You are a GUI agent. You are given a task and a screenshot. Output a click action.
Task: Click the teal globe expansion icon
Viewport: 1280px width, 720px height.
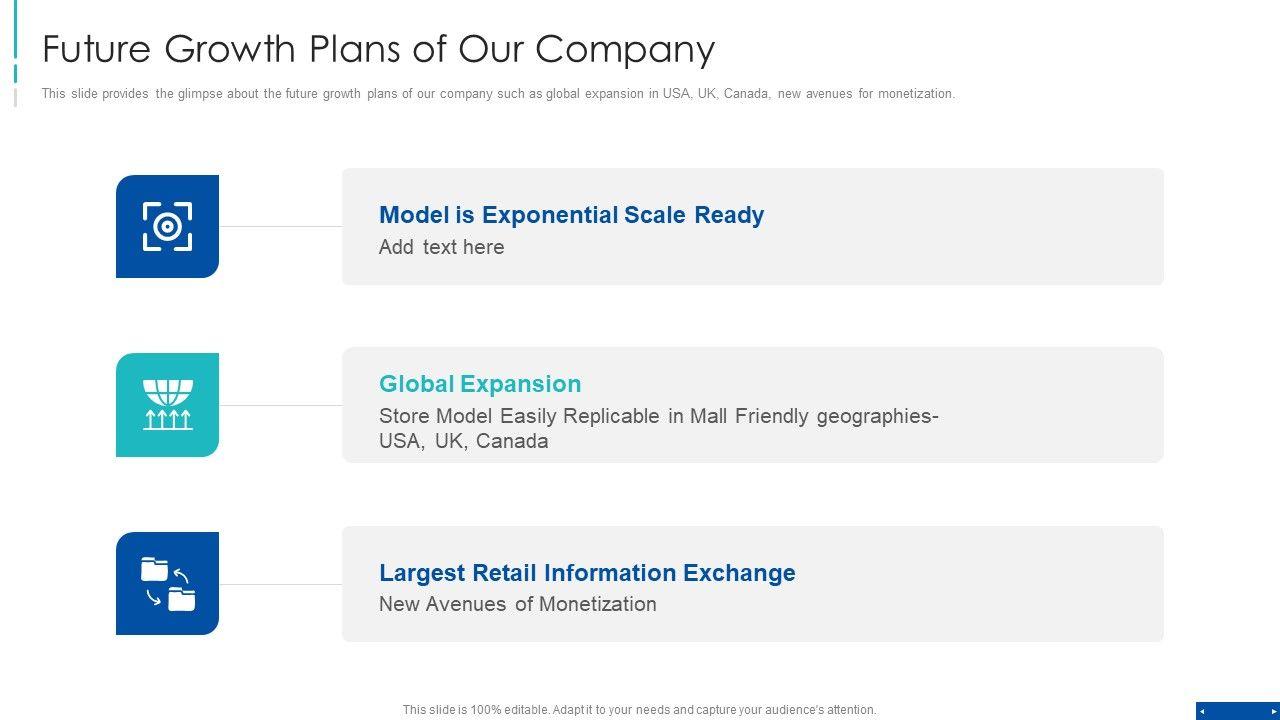coord(167,405)
